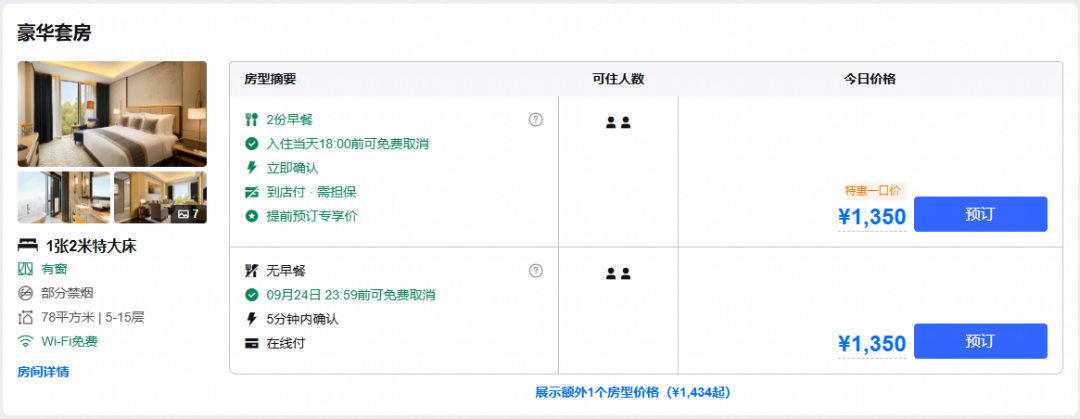Book the room with 2份早餐 using 预订
This screenshot has width=1080, height=419.
tap(980, 214)
